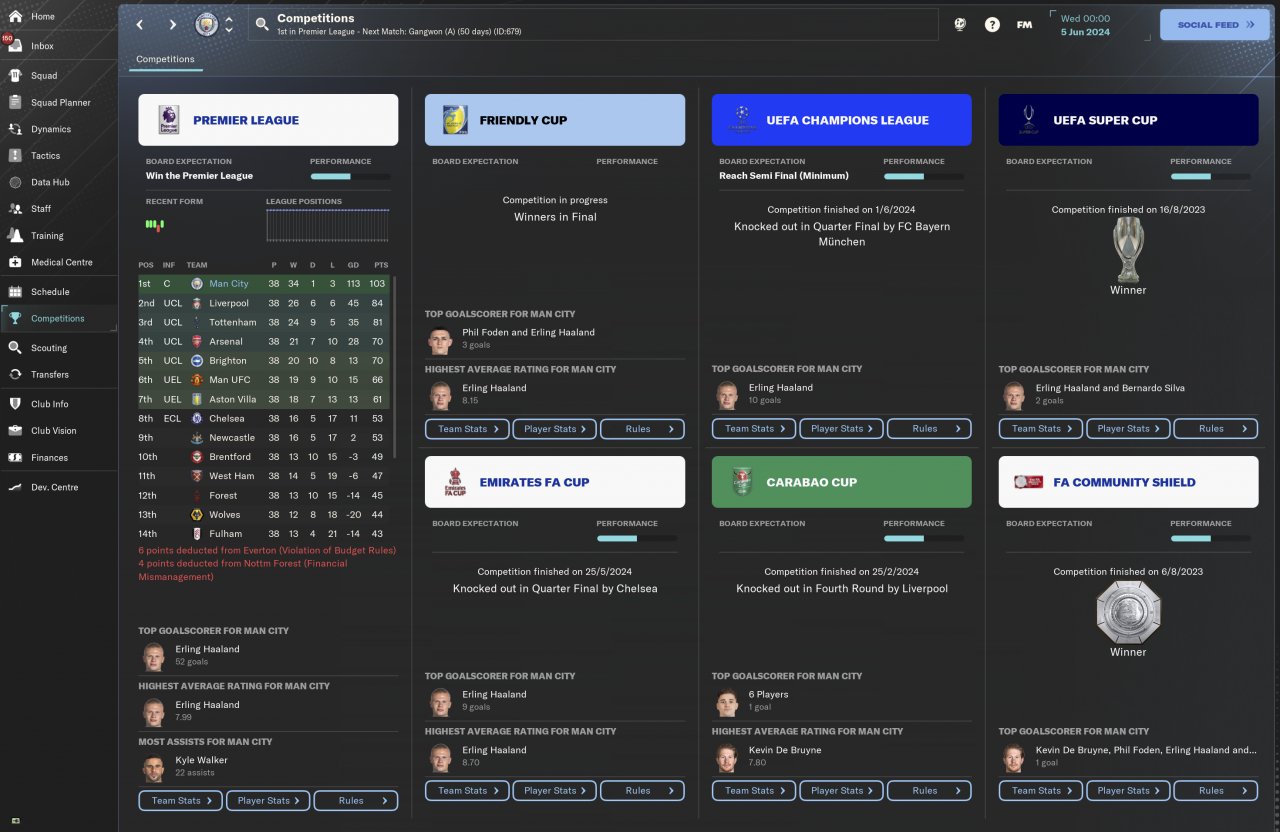Open the Medical Centre sidebar icon
The height and width of the screenshot is (832, 1280).
pos(15,262)
